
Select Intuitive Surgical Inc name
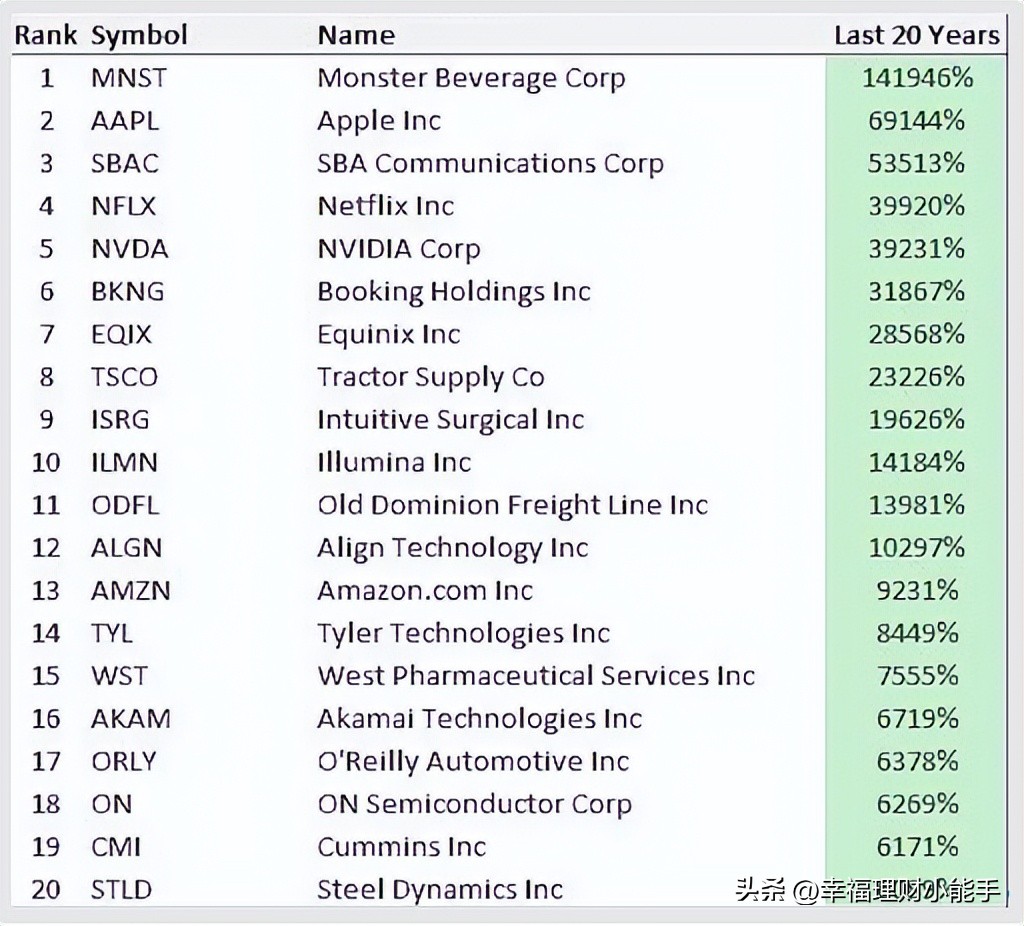click(450, 420)
